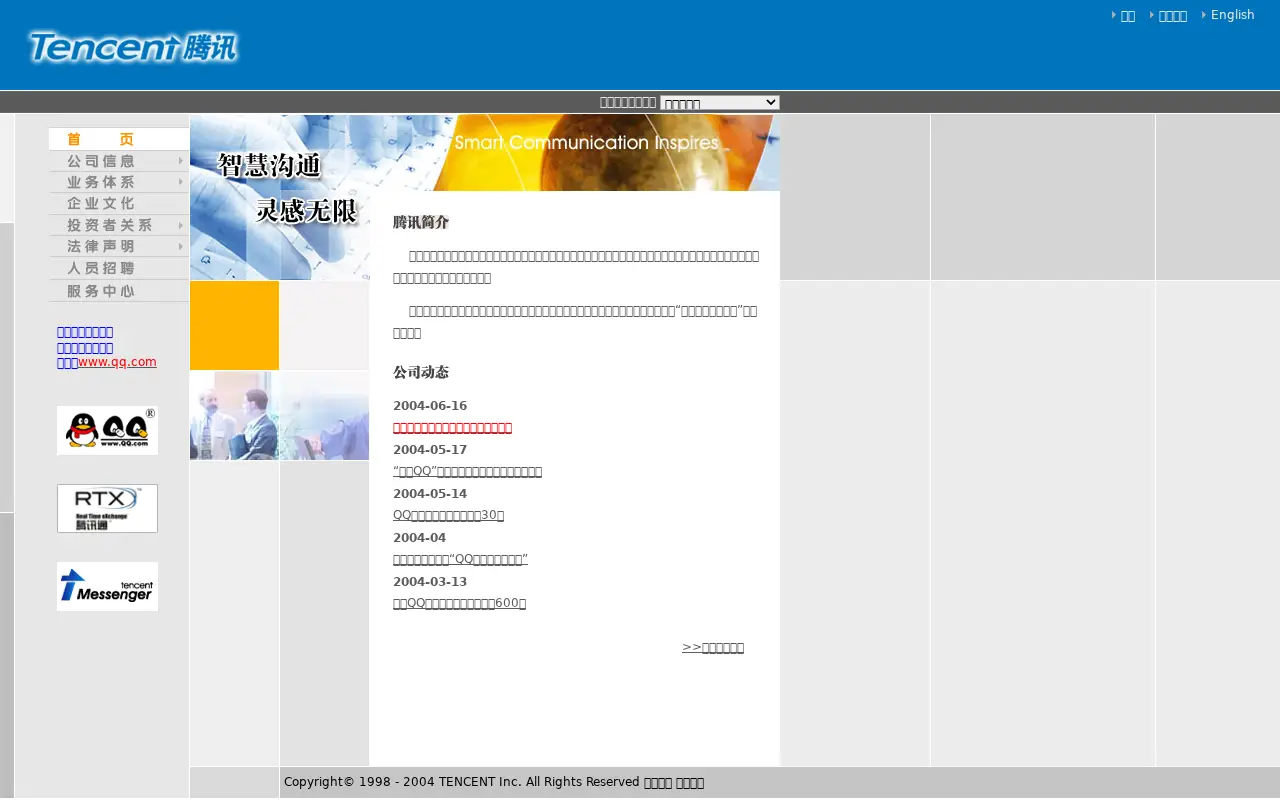Expand the 法律声明 submenu arrow

(x=181, y=247)
